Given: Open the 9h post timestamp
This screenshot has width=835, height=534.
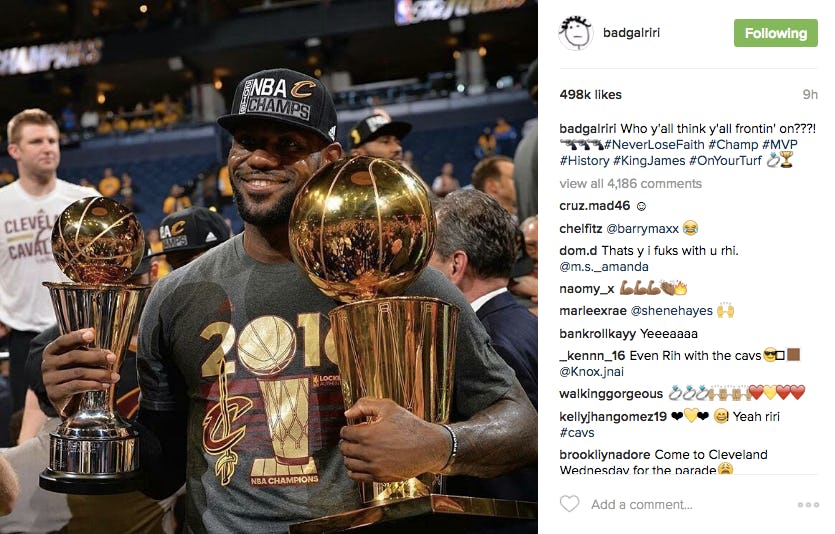Looking at the screenshot, I should pos(810,95).
